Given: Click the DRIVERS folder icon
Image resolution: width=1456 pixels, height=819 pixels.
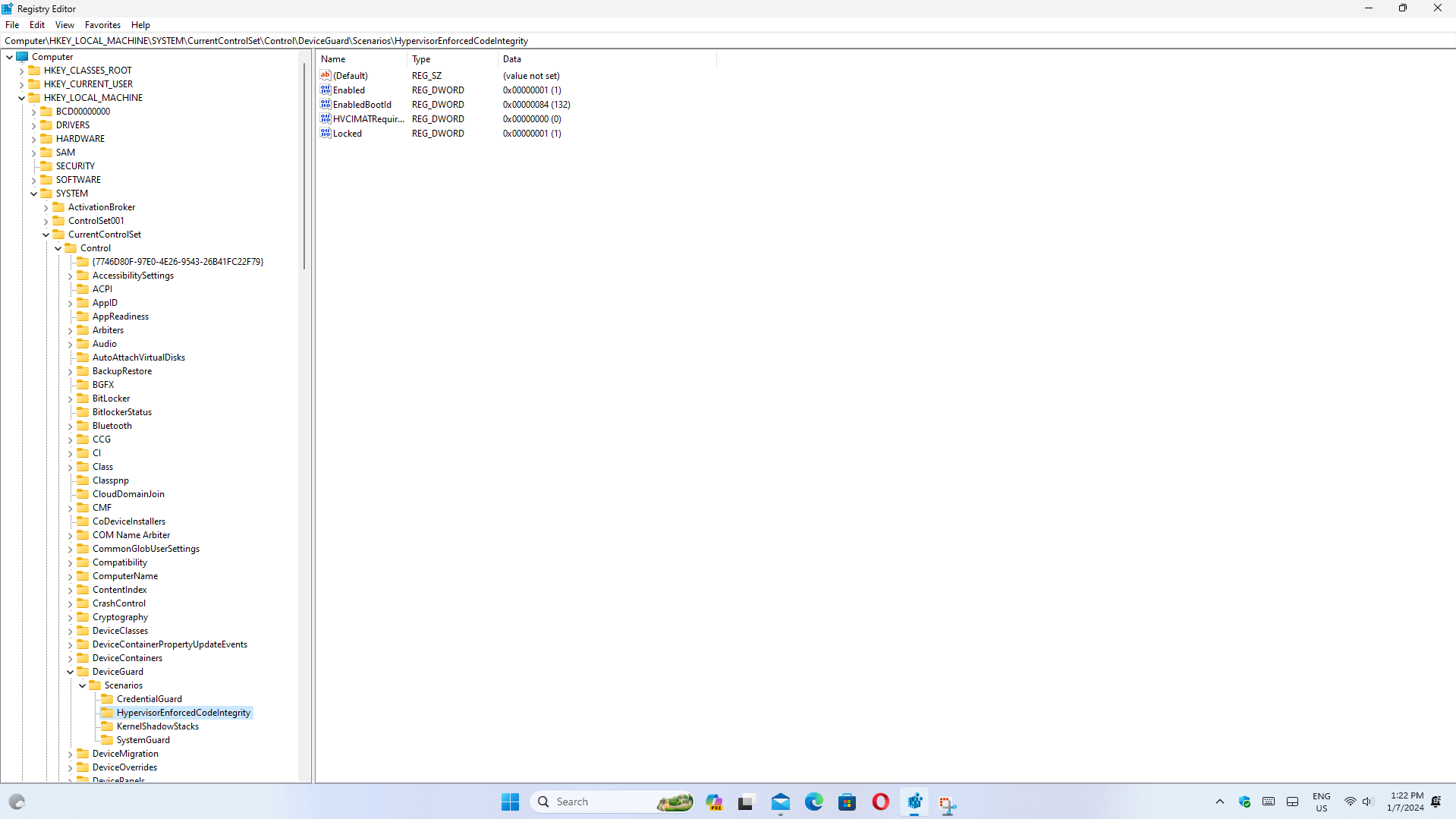Looking at the screenshot, I should (x=46, y=125).
